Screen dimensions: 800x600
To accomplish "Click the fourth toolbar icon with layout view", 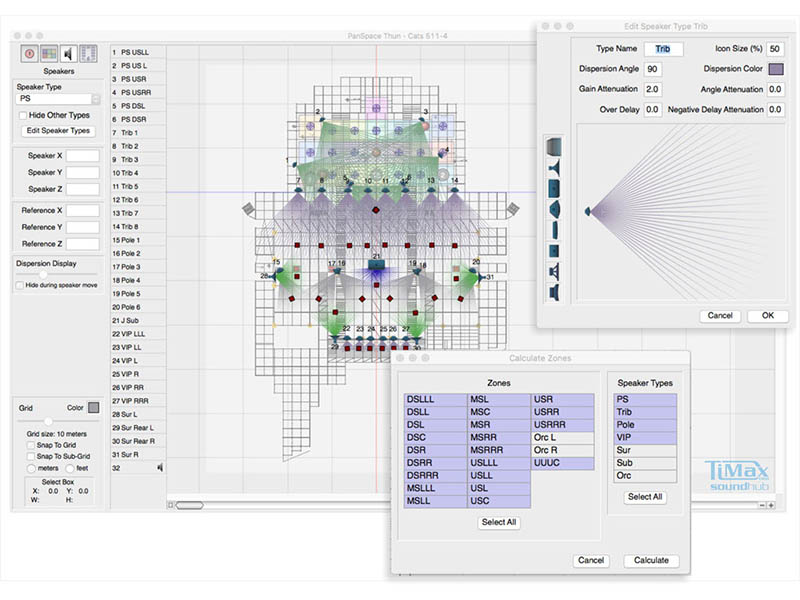I will pyautogui.click(x=88, y=53).
